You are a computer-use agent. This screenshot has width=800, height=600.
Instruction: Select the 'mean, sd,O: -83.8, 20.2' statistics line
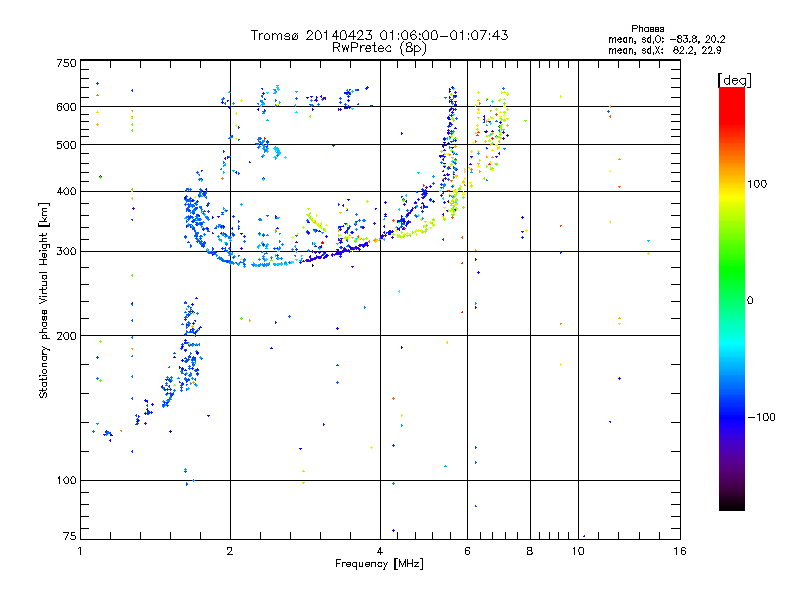(666, 39)
